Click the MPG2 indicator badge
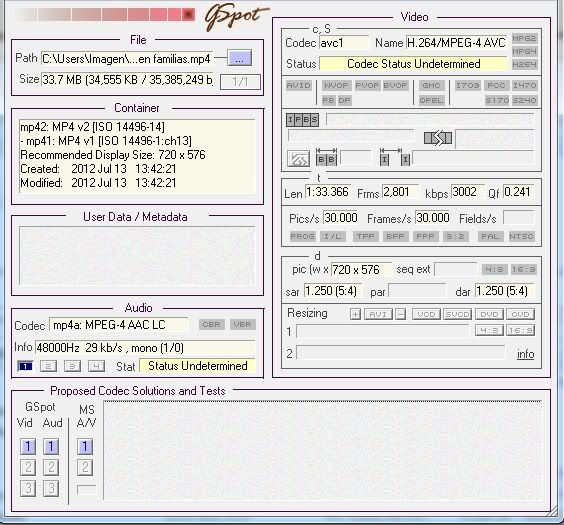This screenshot has height=525, width=564. 524,38
